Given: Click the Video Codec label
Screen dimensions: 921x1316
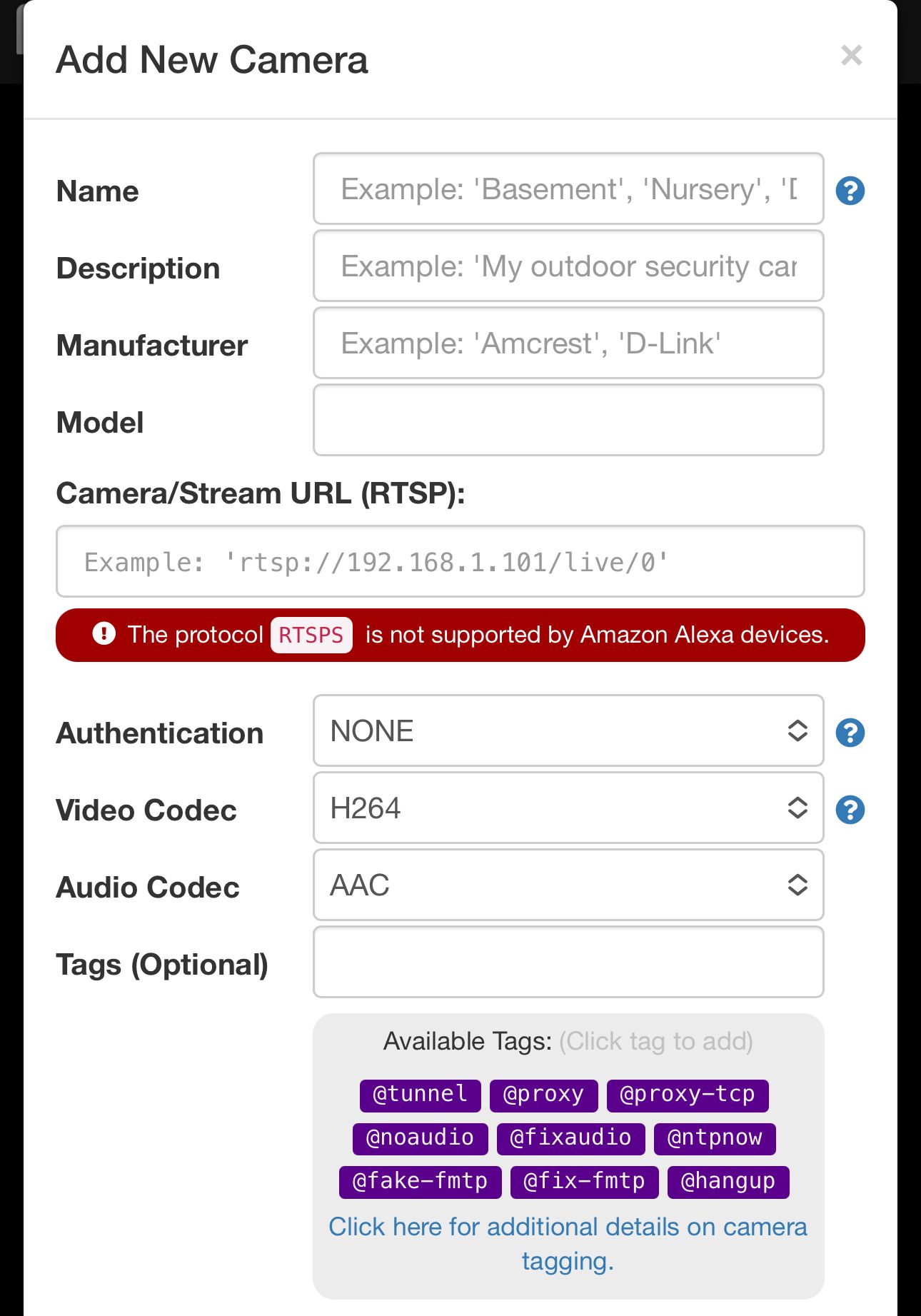Looking at the screenshot, I should pyautogui.click(x=146, y=810).
